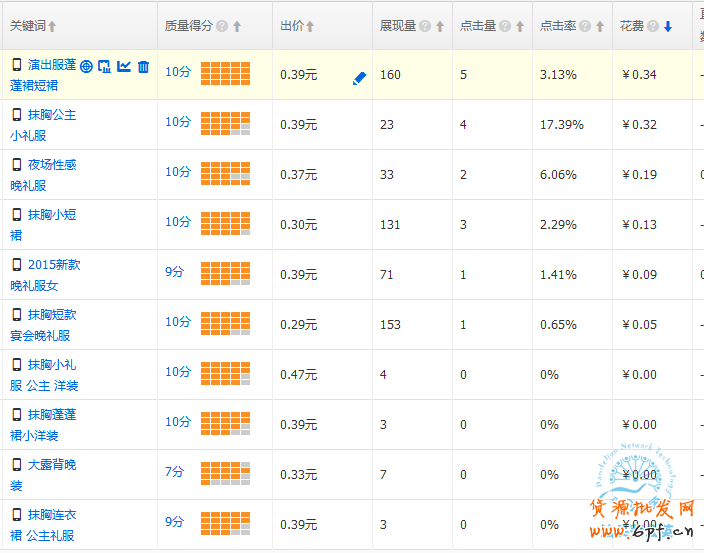Screen dimensions: 704x553
Task: Click the globe icon beside 演出服蓬蓬裙短裙
Action: [87, 67]
